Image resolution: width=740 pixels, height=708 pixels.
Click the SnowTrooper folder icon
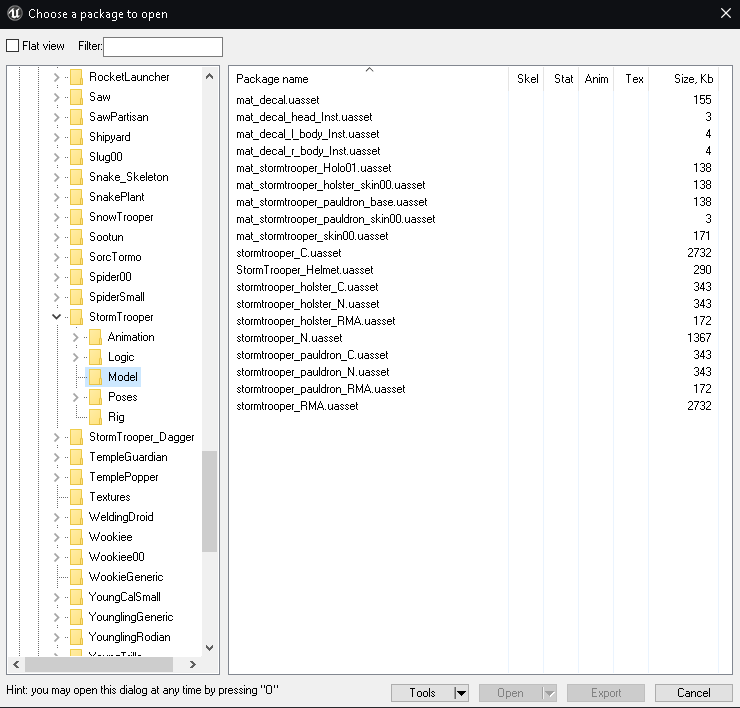tap(76, 217)
